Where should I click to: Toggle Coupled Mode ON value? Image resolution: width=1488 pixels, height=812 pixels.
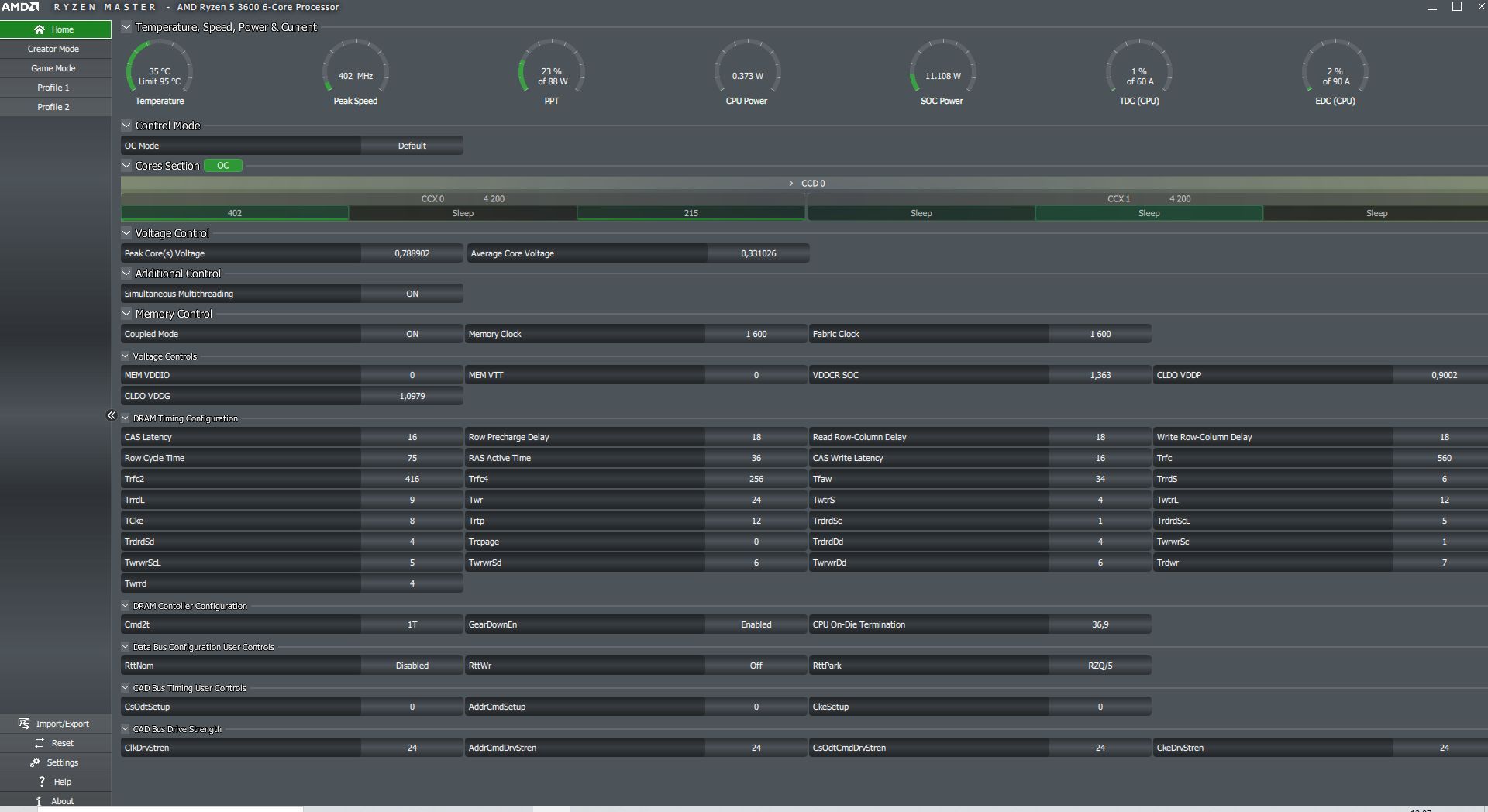coord(412,334)
